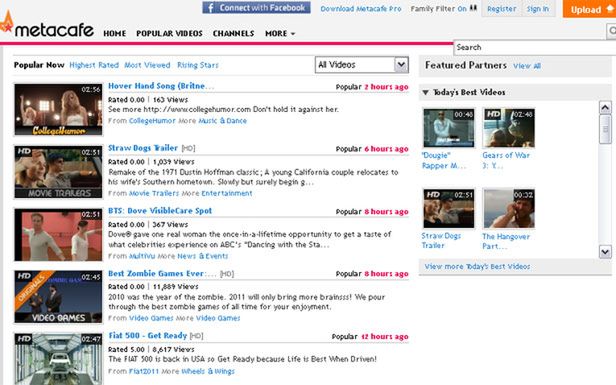
Task: Click the orange Upload button
Action: click(x=589, y=9)
